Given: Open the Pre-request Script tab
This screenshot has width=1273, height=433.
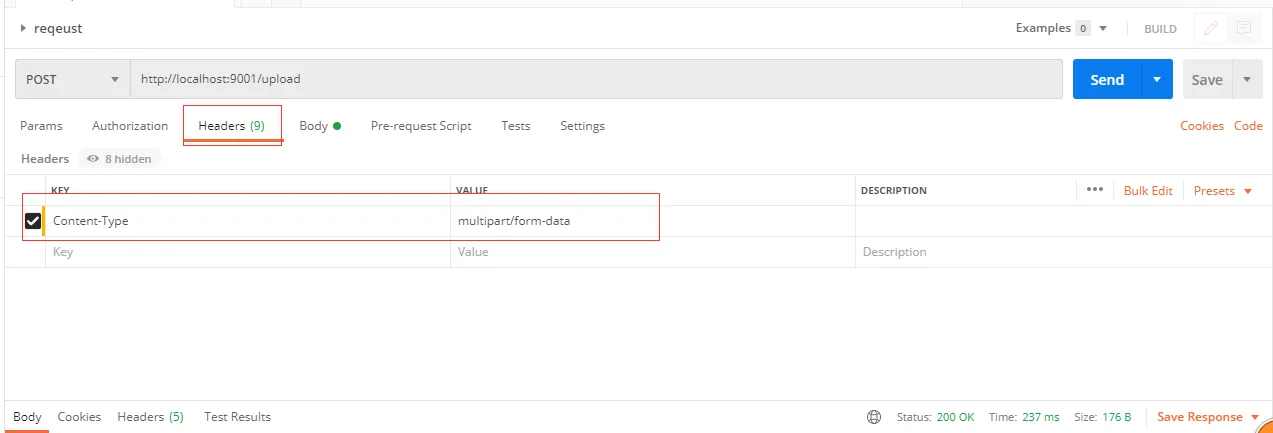Looking at the screenshot, I should pos(421,126).
